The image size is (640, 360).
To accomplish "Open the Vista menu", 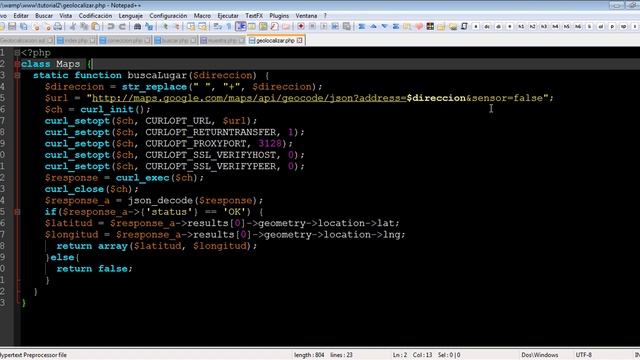I will tap(65, 16).
